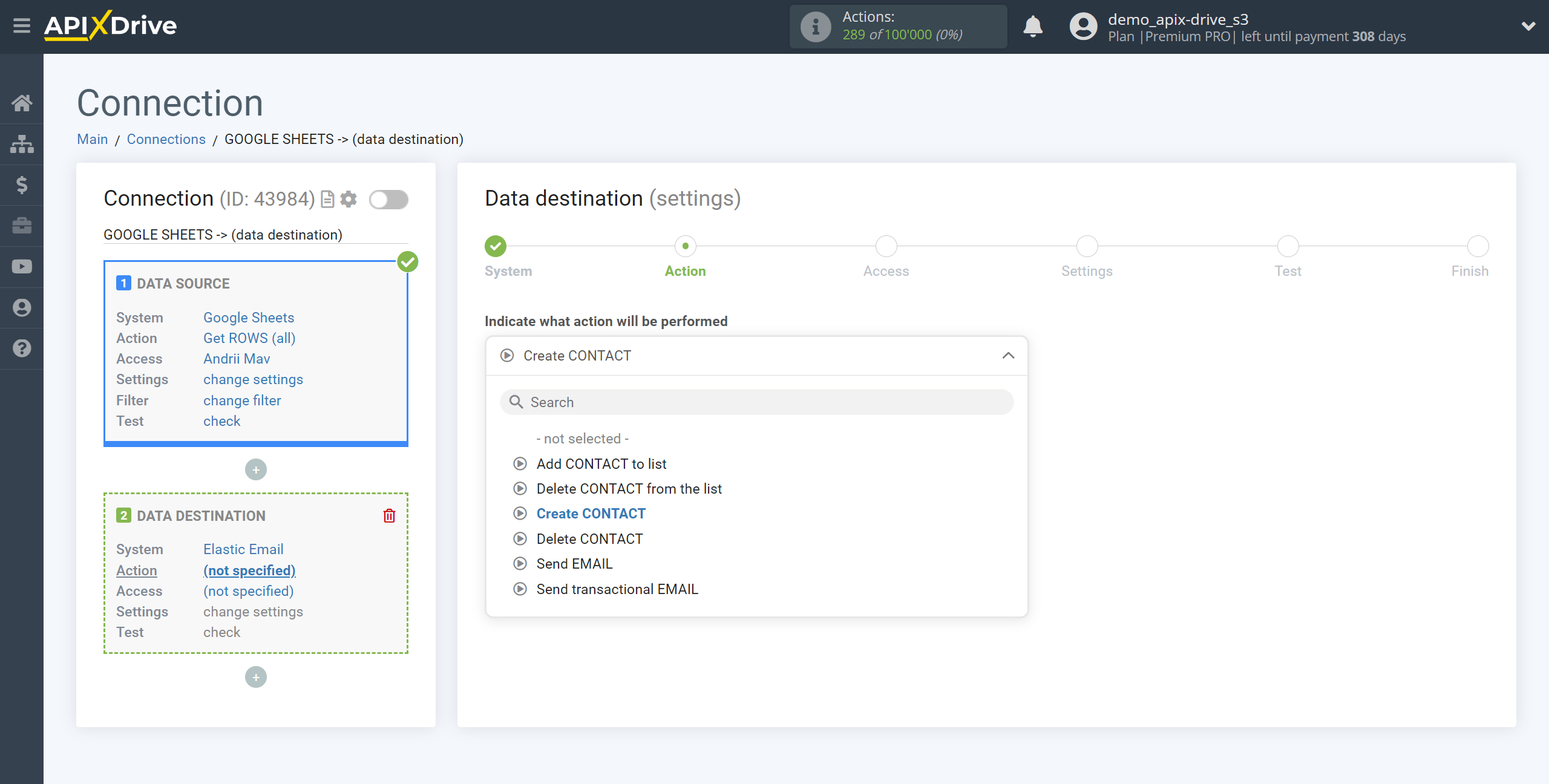Image resolution: width=1549 pixels, height=784 pixels.
Task: Collapse the Create CONTACT dropdown
Action: pyautogui.click(x=756, y=356)
